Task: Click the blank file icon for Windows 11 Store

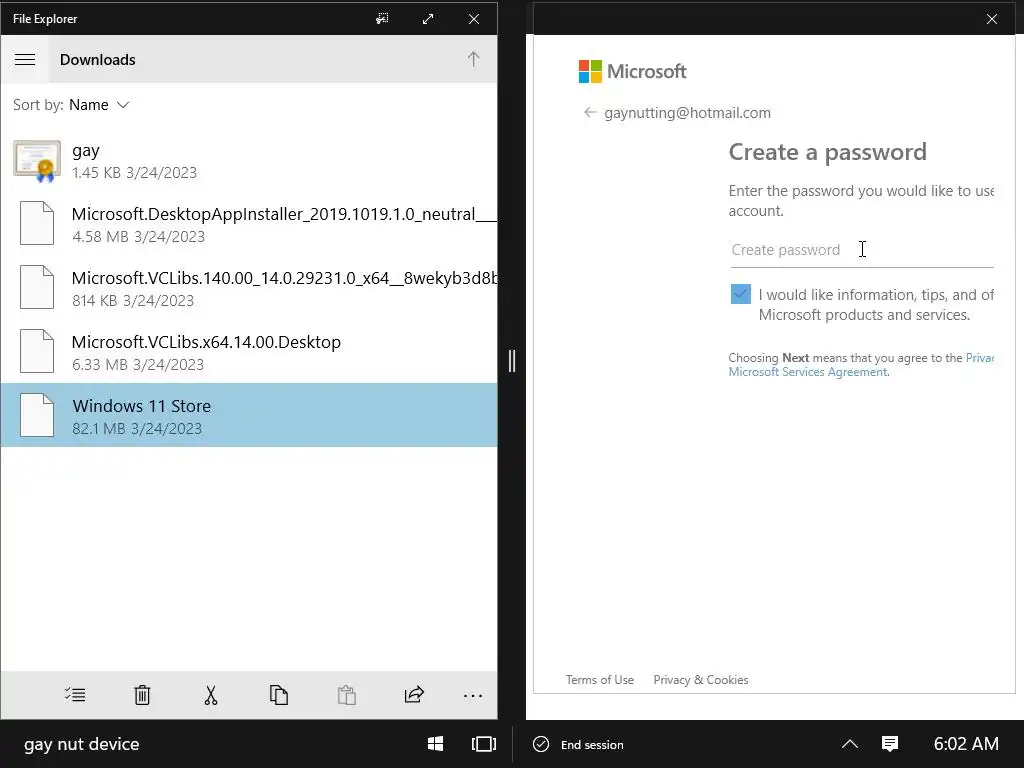Action: click(x=37, y=415)
